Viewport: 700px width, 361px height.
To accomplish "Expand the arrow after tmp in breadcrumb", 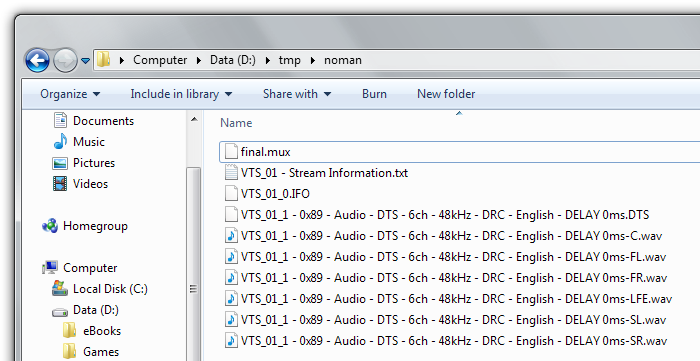I will tap(313, 60).
